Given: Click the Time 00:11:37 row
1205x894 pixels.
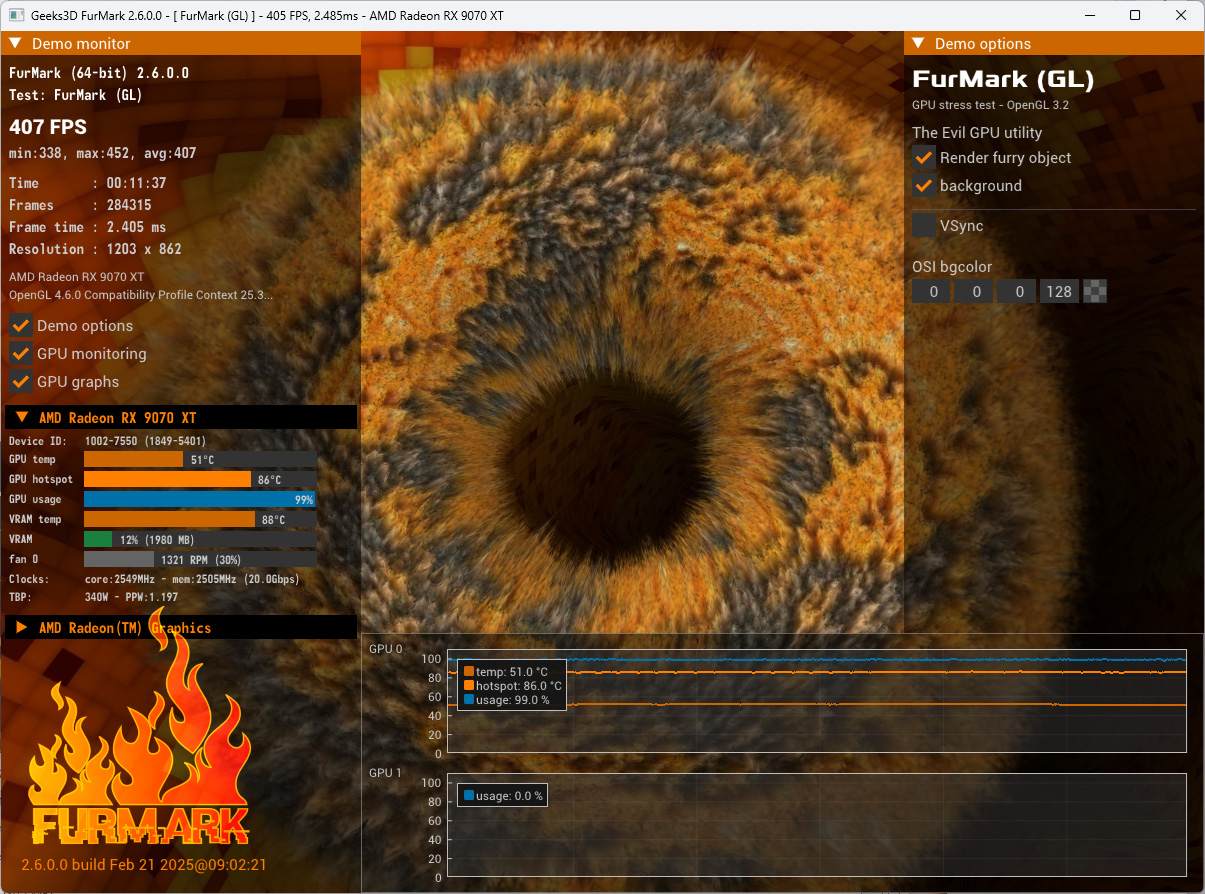Looking at the screenshot, I should pos(88,183).
